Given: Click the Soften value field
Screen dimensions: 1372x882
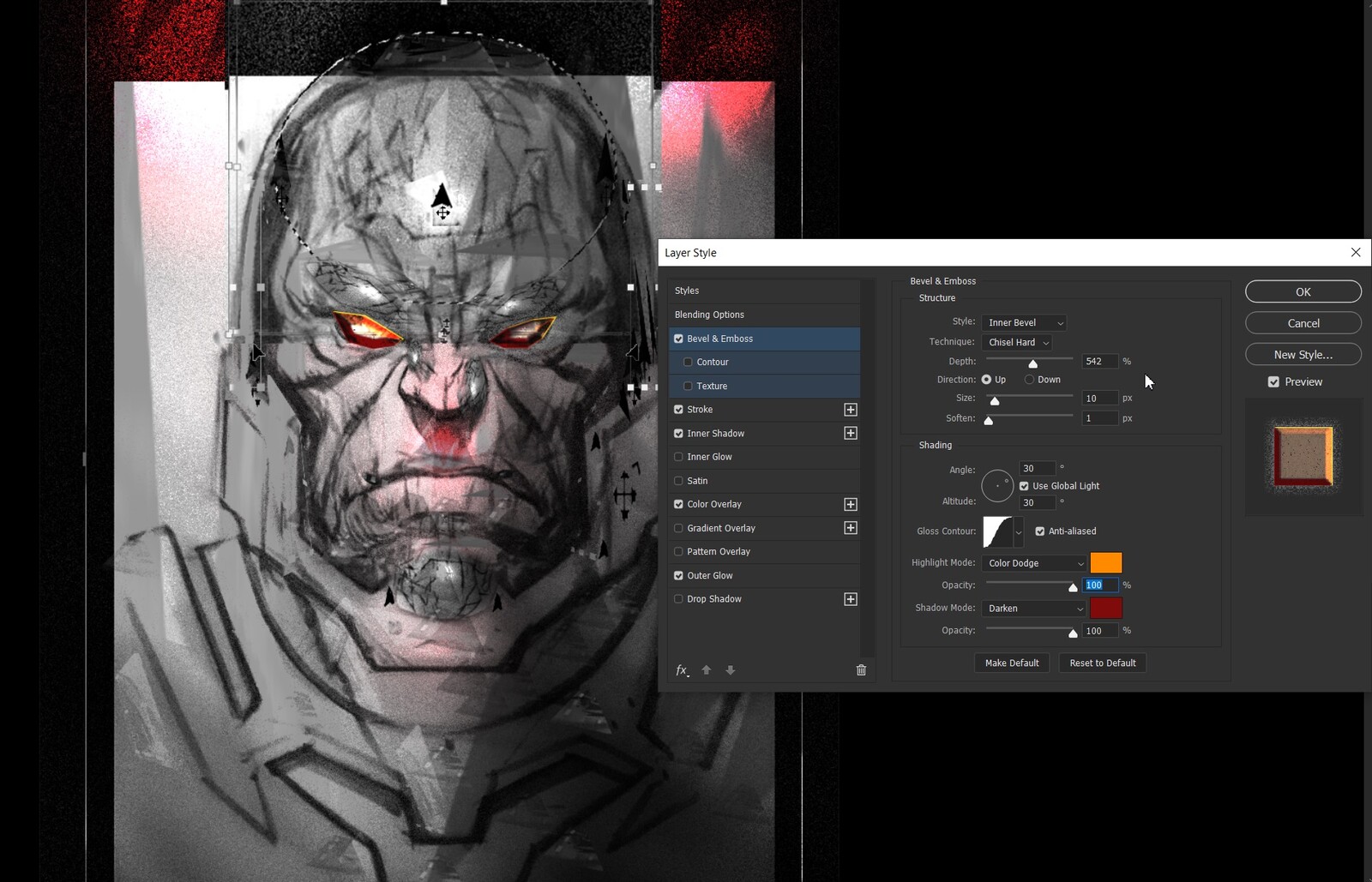Looking at the screenshot, I should [x=1100, y=418].
